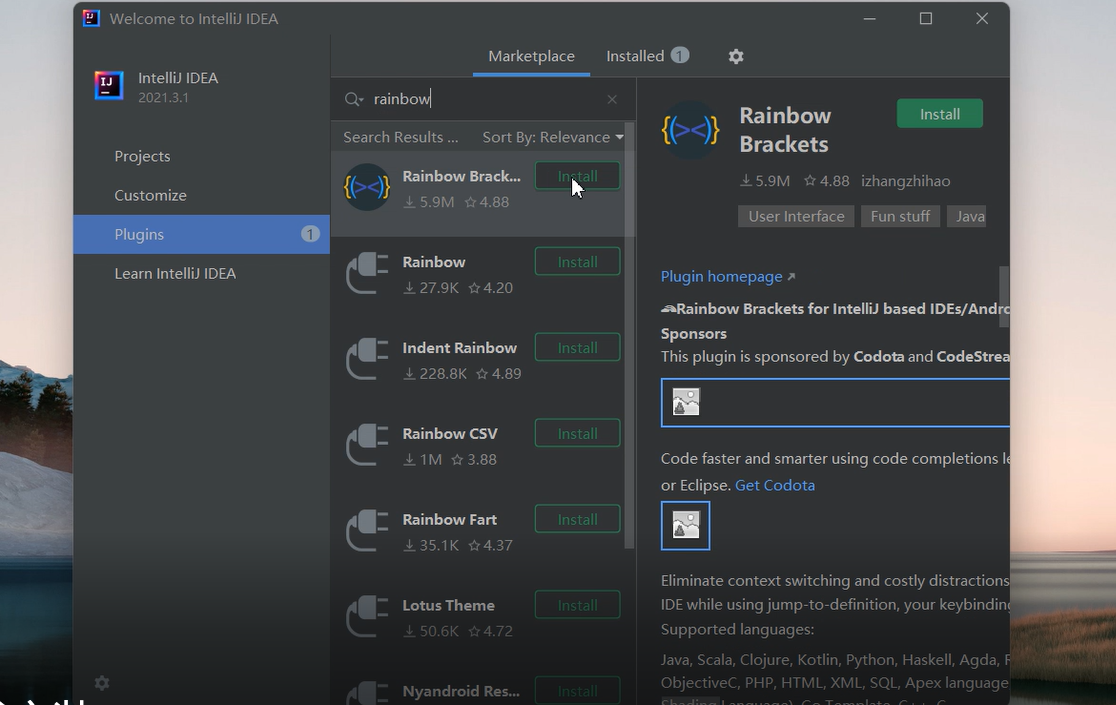Select Plugins in the sidebar

tap(201, 234)
